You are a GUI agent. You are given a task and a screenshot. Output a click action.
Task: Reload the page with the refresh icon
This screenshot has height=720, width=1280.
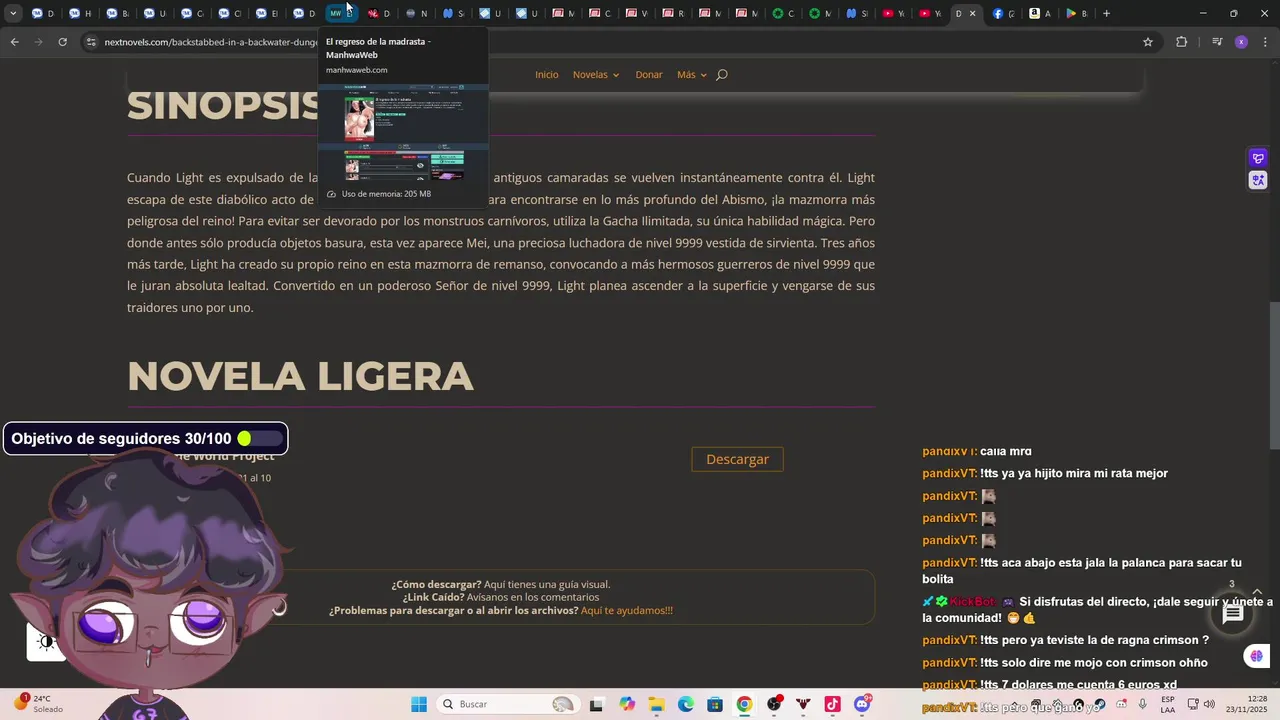coord(62,42)
